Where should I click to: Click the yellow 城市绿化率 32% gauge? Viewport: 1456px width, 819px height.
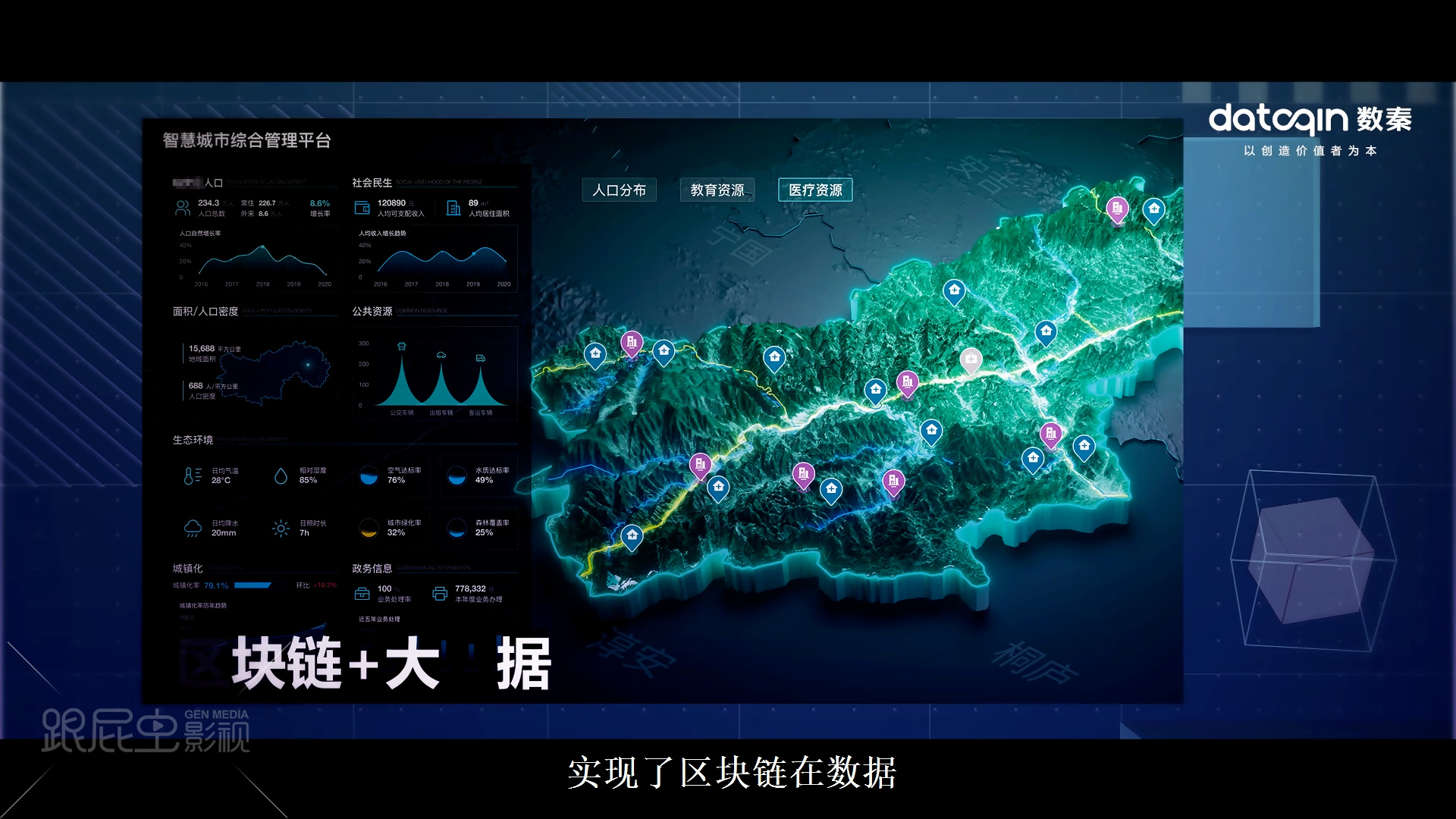click(x=369, y=528)
